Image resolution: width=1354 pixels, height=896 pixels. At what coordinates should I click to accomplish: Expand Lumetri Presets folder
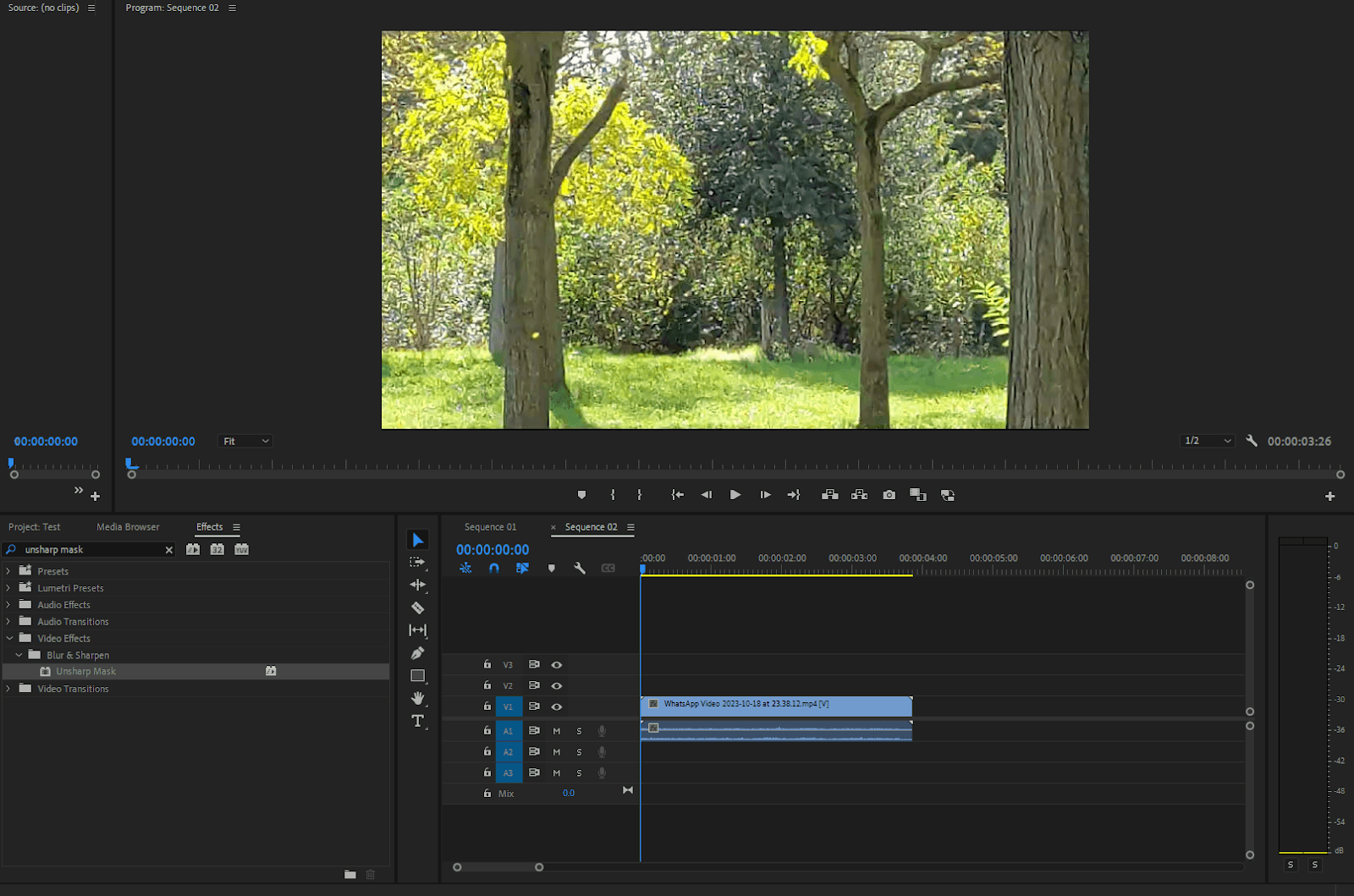point(8,588)
